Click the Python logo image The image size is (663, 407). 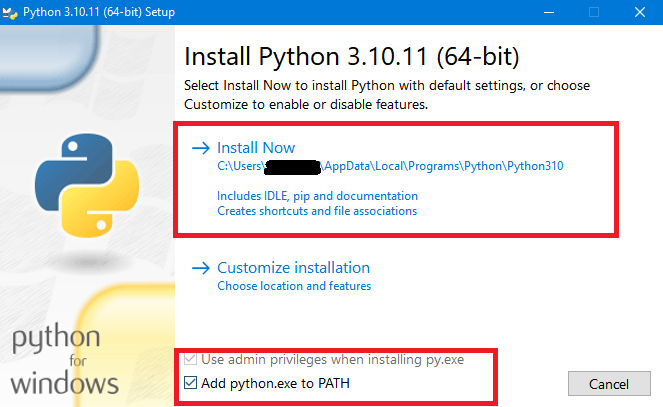(87, 185)
